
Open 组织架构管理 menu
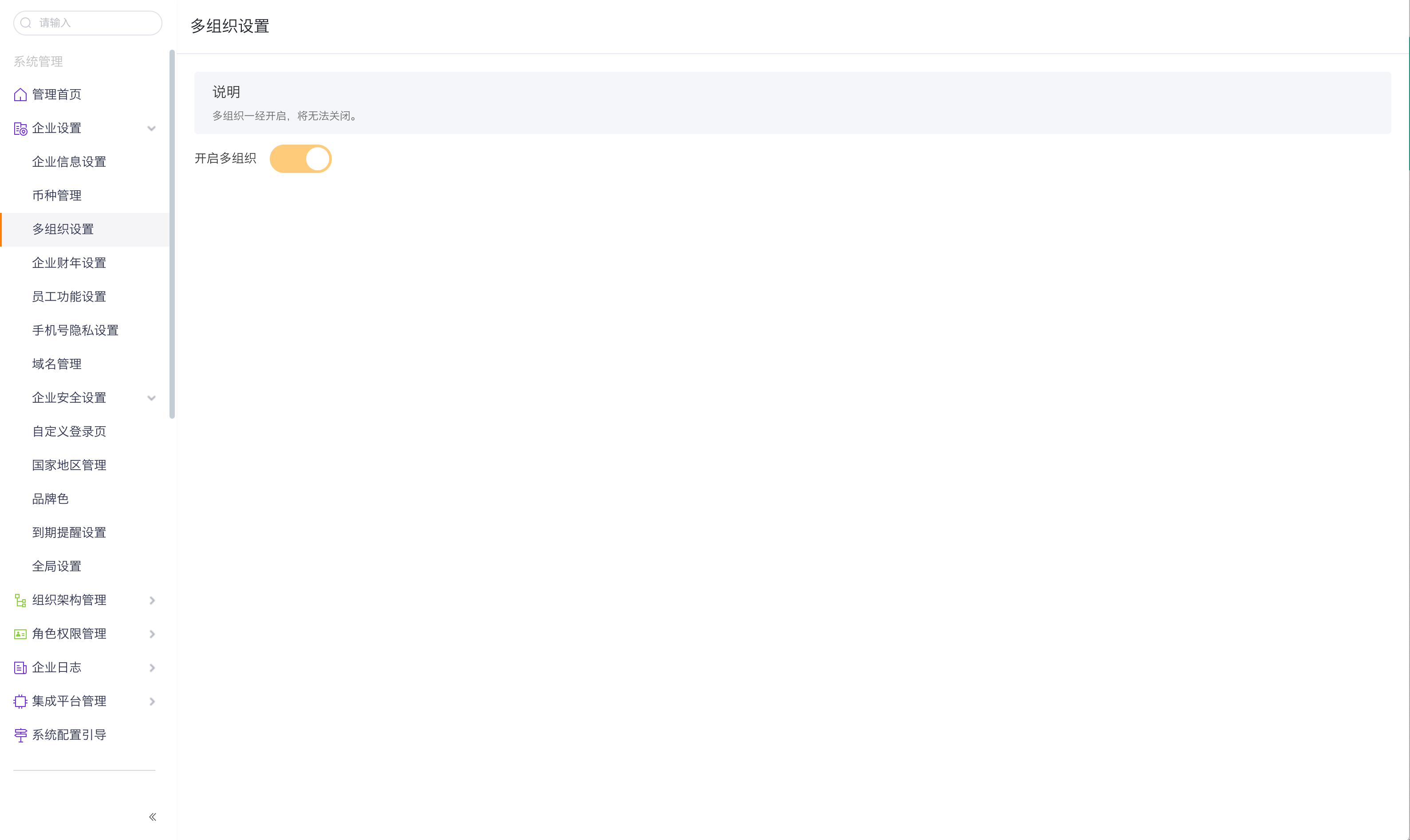click(84, 600)
